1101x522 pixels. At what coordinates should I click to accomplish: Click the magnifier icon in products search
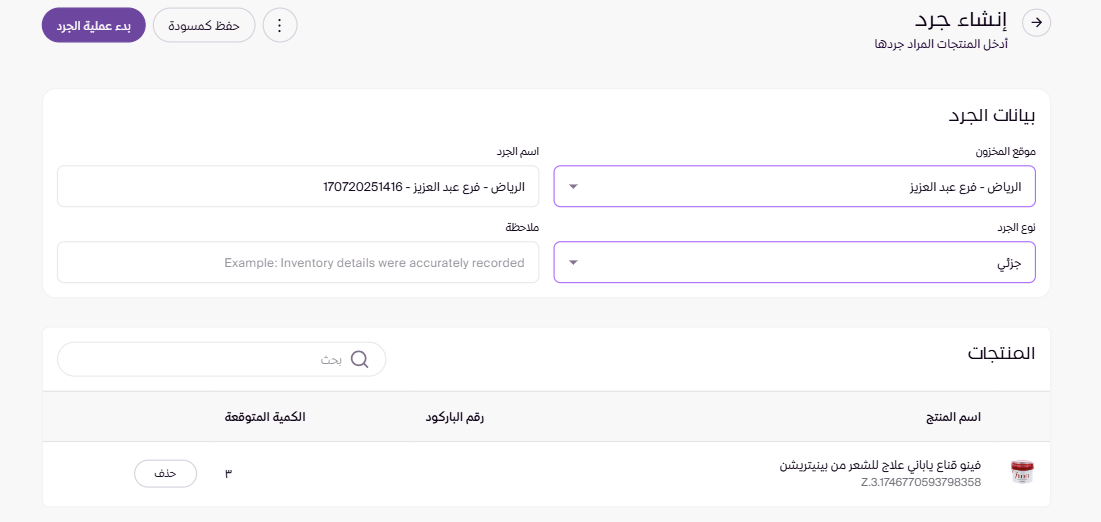360,359
